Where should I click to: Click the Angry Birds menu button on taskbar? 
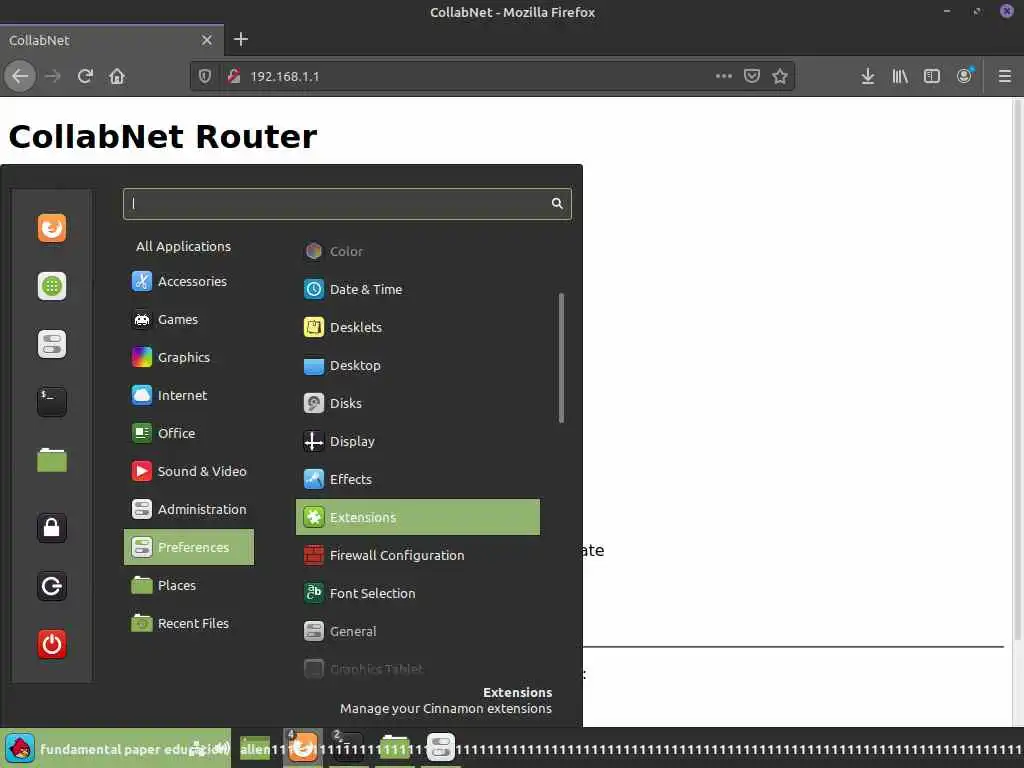click(20, 748)
